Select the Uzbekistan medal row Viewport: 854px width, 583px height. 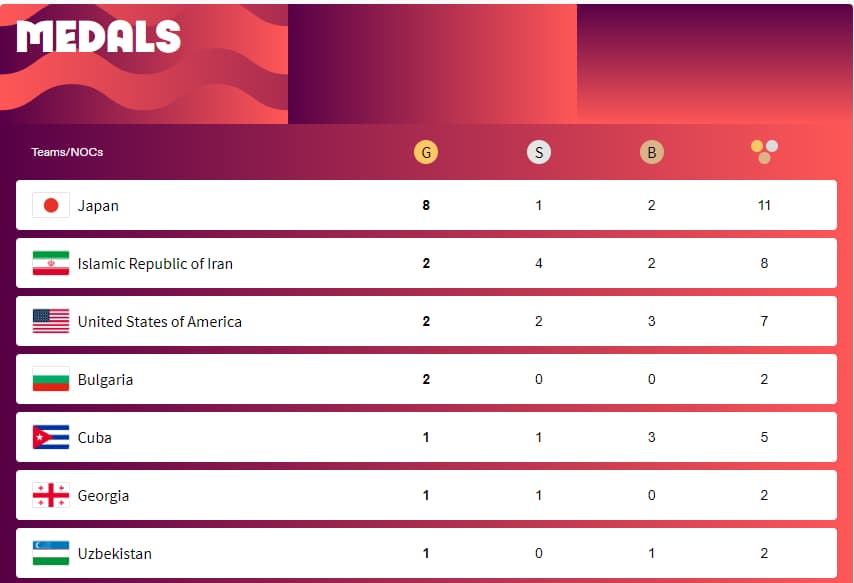click(426, 553)
